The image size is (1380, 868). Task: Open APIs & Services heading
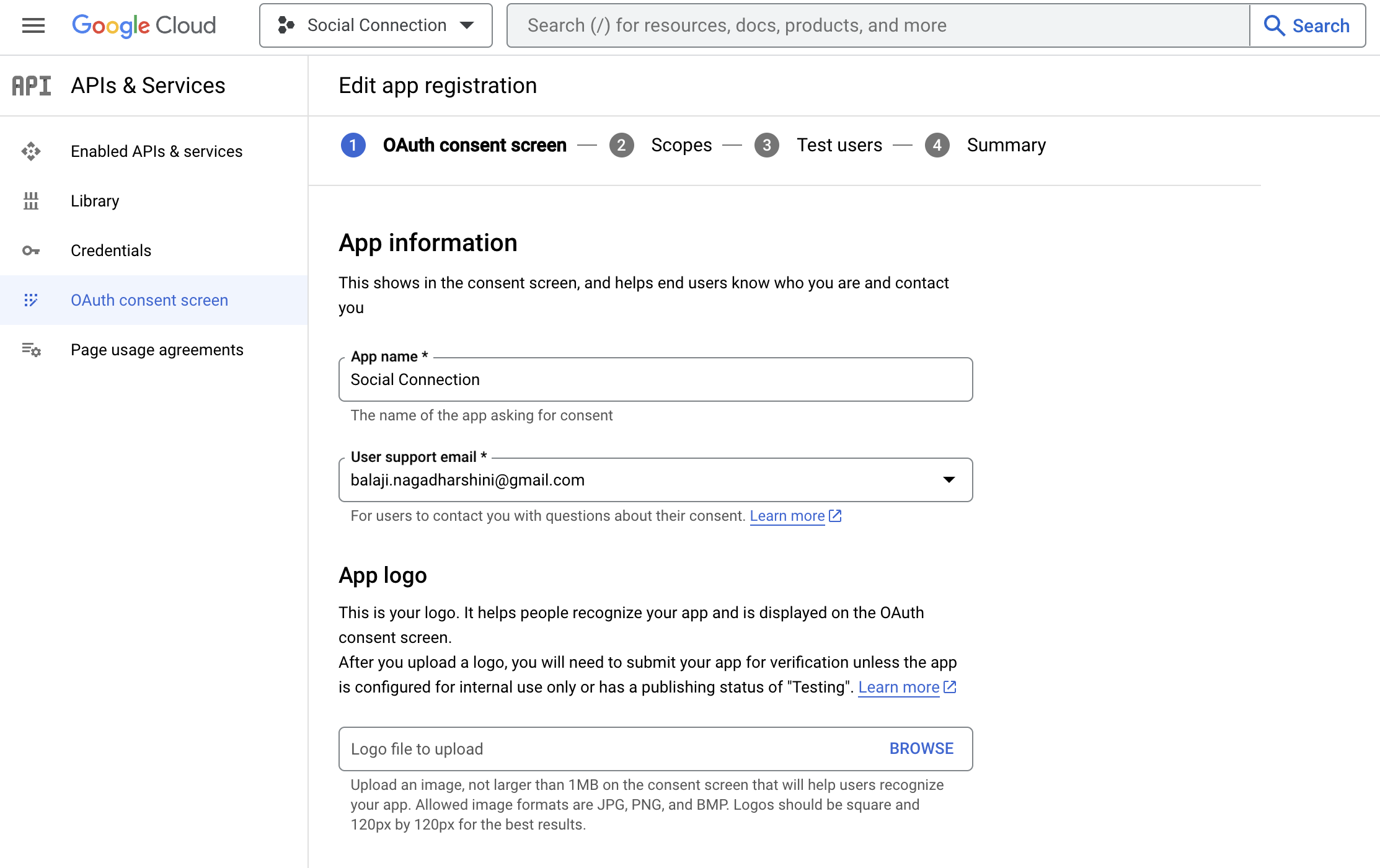point(148,86)
